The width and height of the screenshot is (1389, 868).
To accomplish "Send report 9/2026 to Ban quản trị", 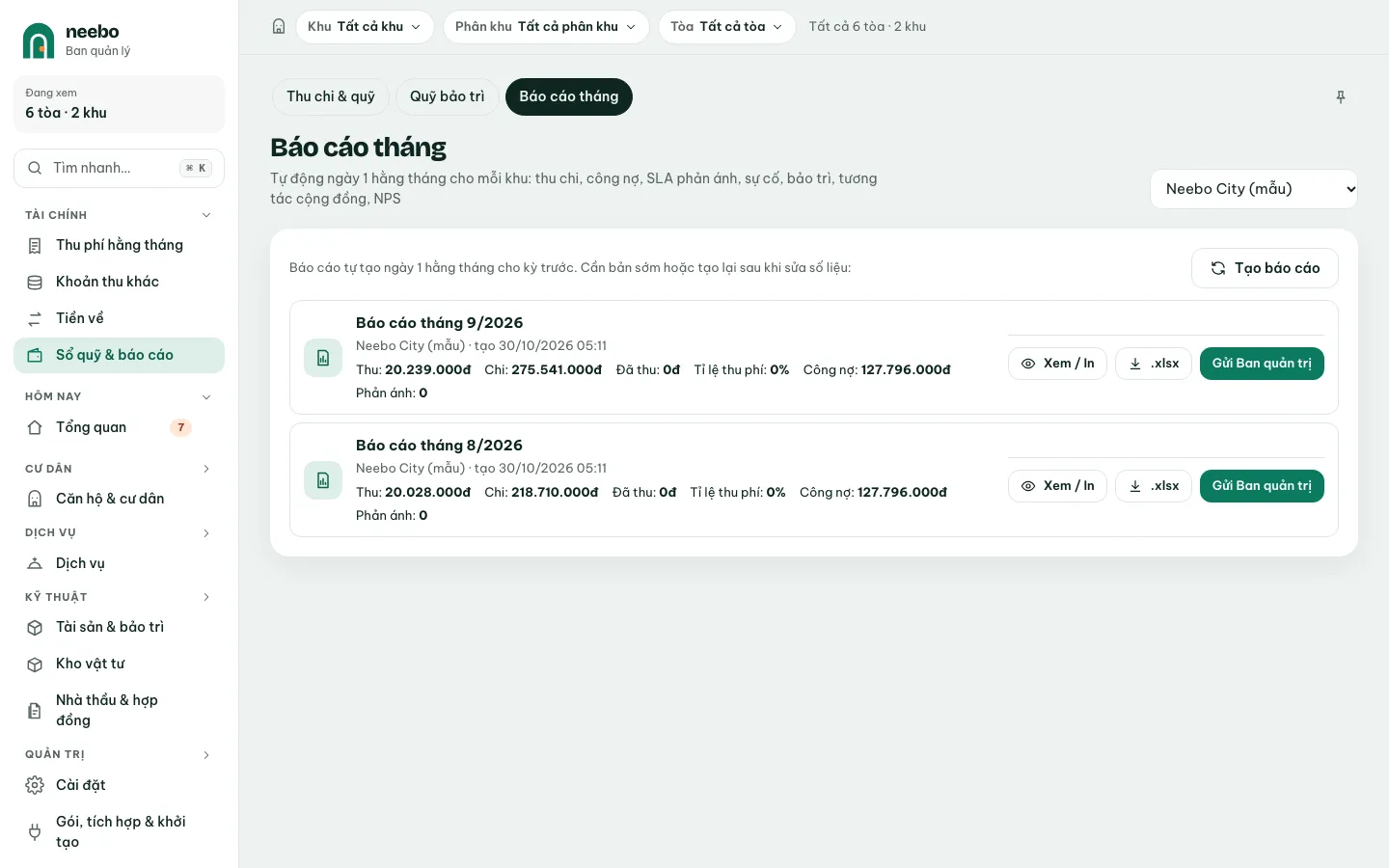I will tap(1262, 364).
